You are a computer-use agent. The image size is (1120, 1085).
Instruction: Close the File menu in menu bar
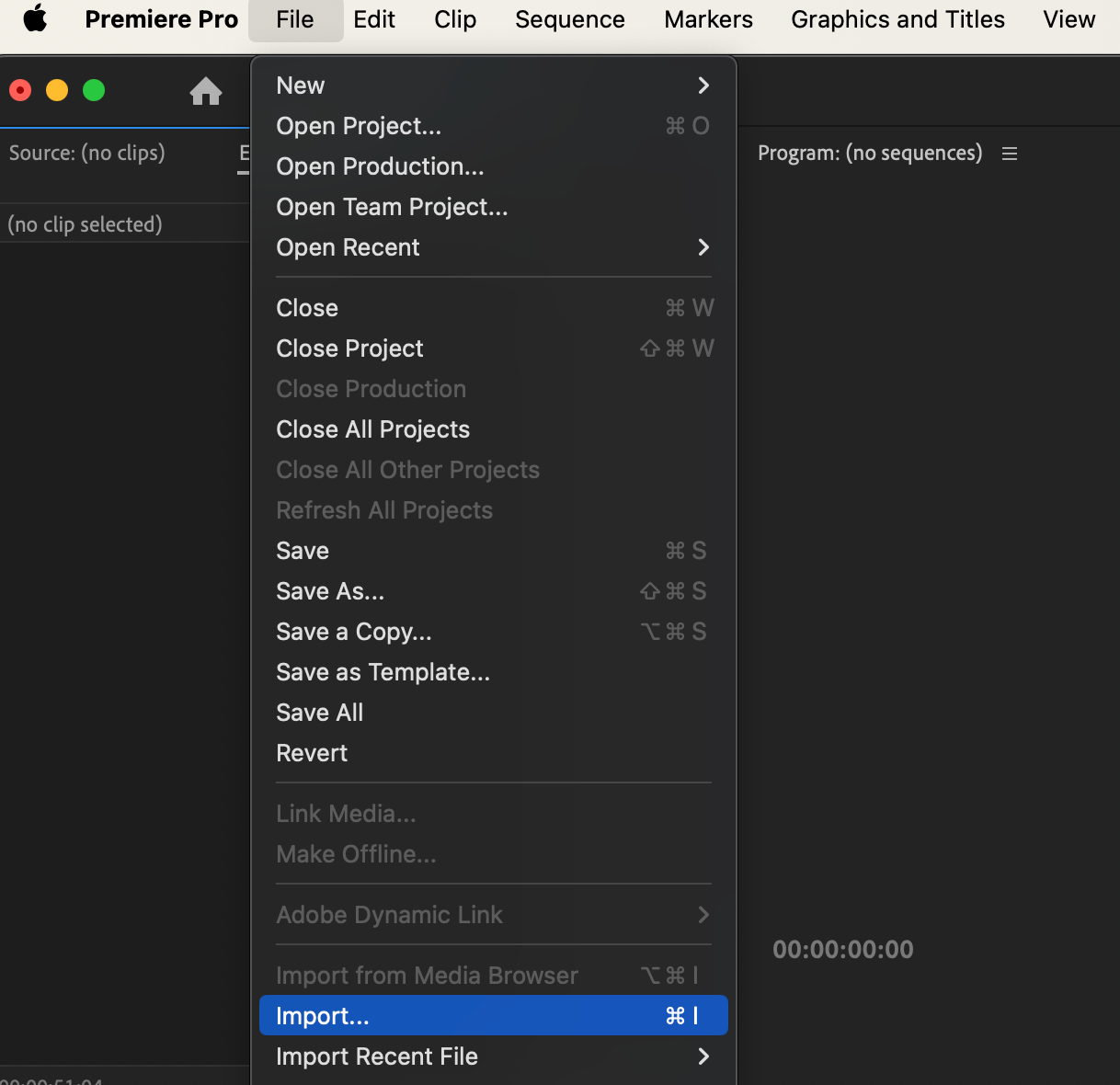(x=295, y=20)
